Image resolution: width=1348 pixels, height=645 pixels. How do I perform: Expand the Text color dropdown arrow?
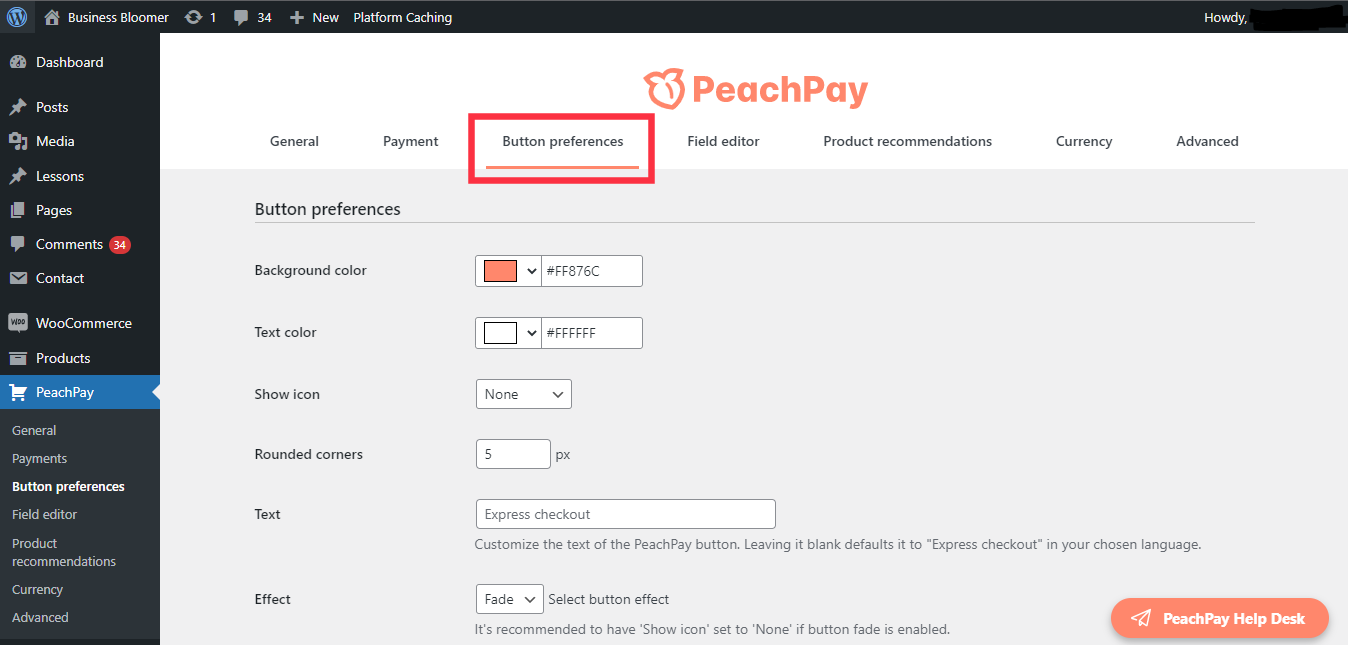click(x=531, y=333)
